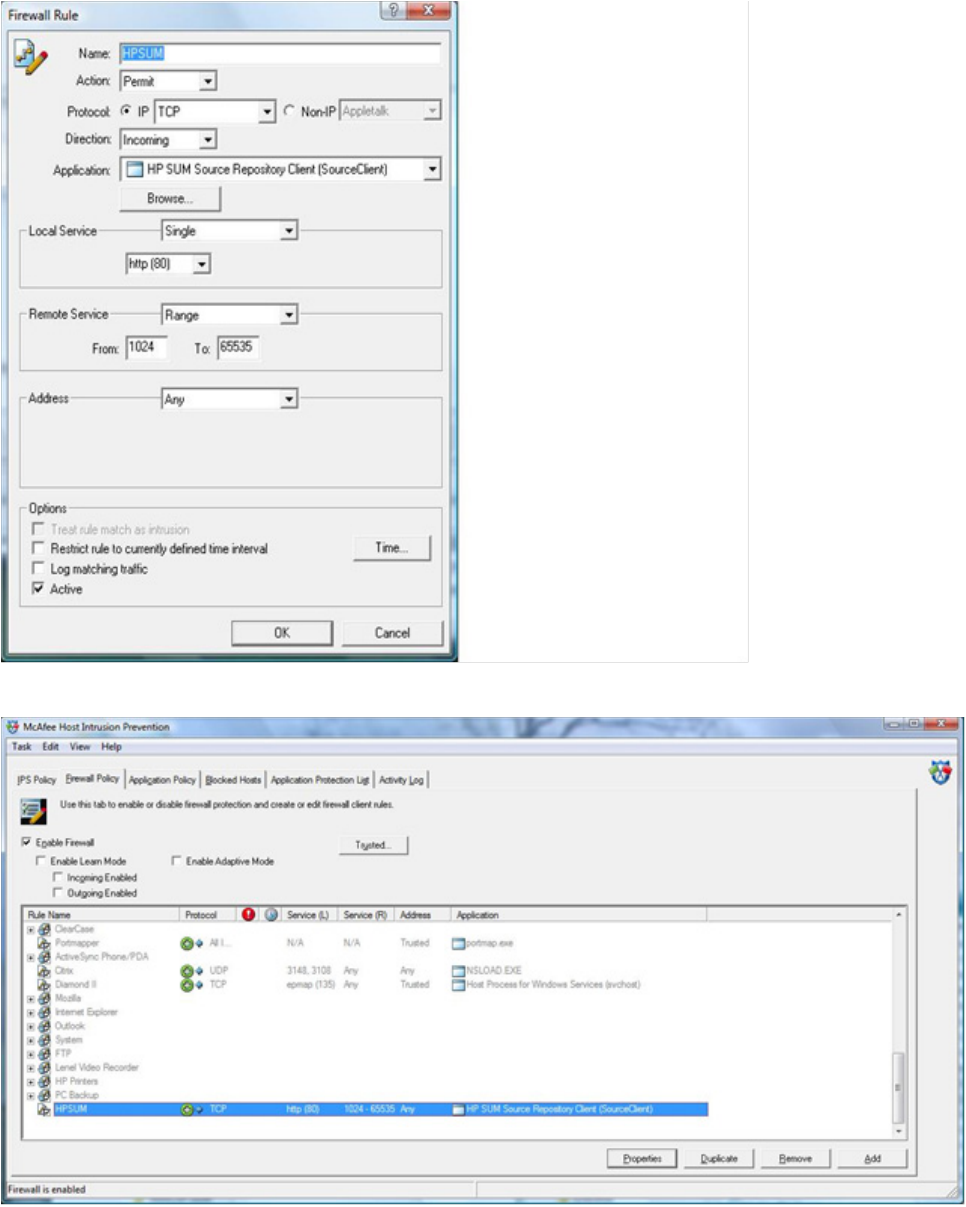Click OK in the Firewall Rule dialog
Image resolution: width=966 pixels, height=1207 pixels.
(282, 633)
